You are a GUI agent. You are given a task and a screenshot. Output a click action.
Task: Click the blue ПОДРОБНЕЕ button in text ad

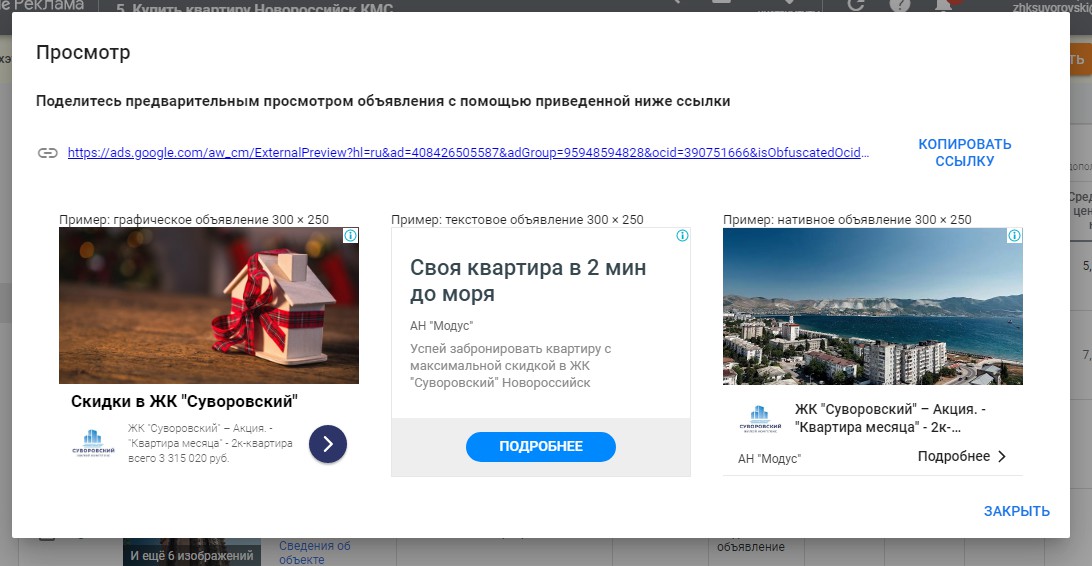coord(541,446)
